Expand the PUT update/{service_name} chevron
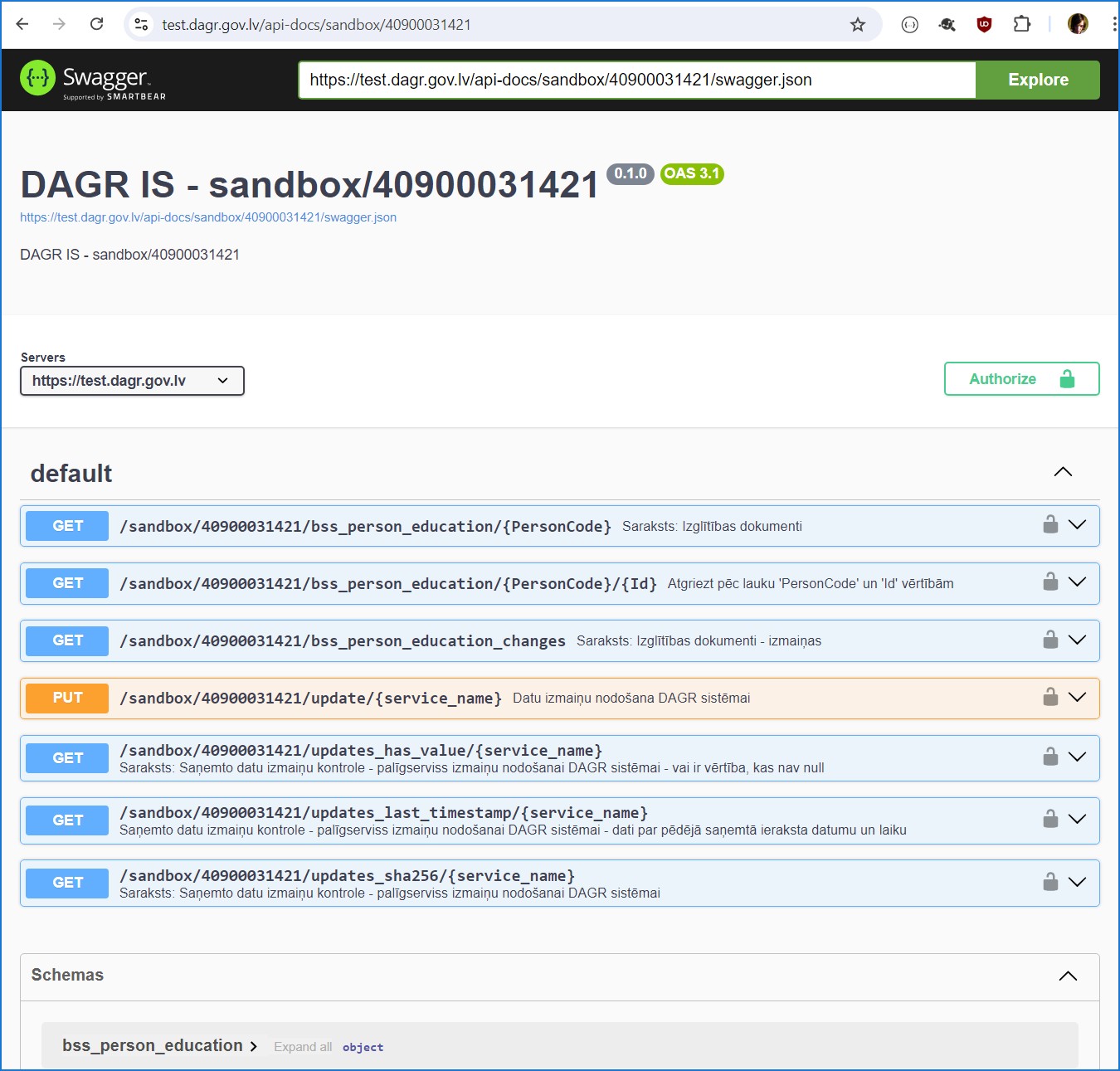This screenshot has height=1071, width=1120. (x=1077, y=697)
